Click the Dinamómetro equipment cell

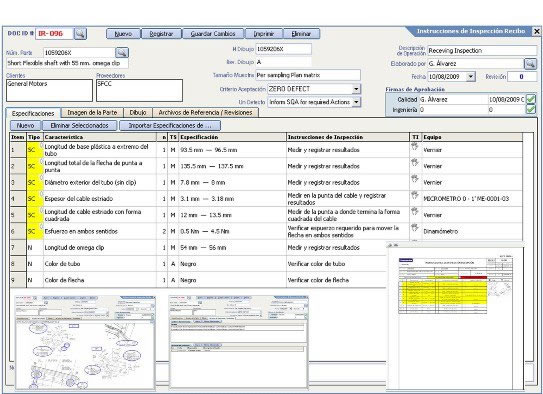472,231
